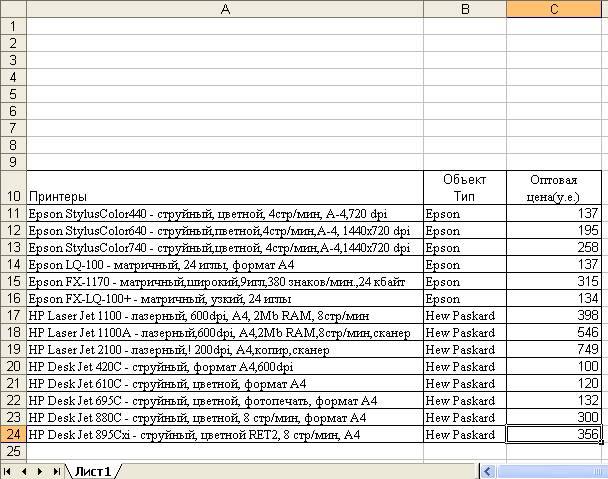
Task: Select column A by its header
Action: point(224,9)
